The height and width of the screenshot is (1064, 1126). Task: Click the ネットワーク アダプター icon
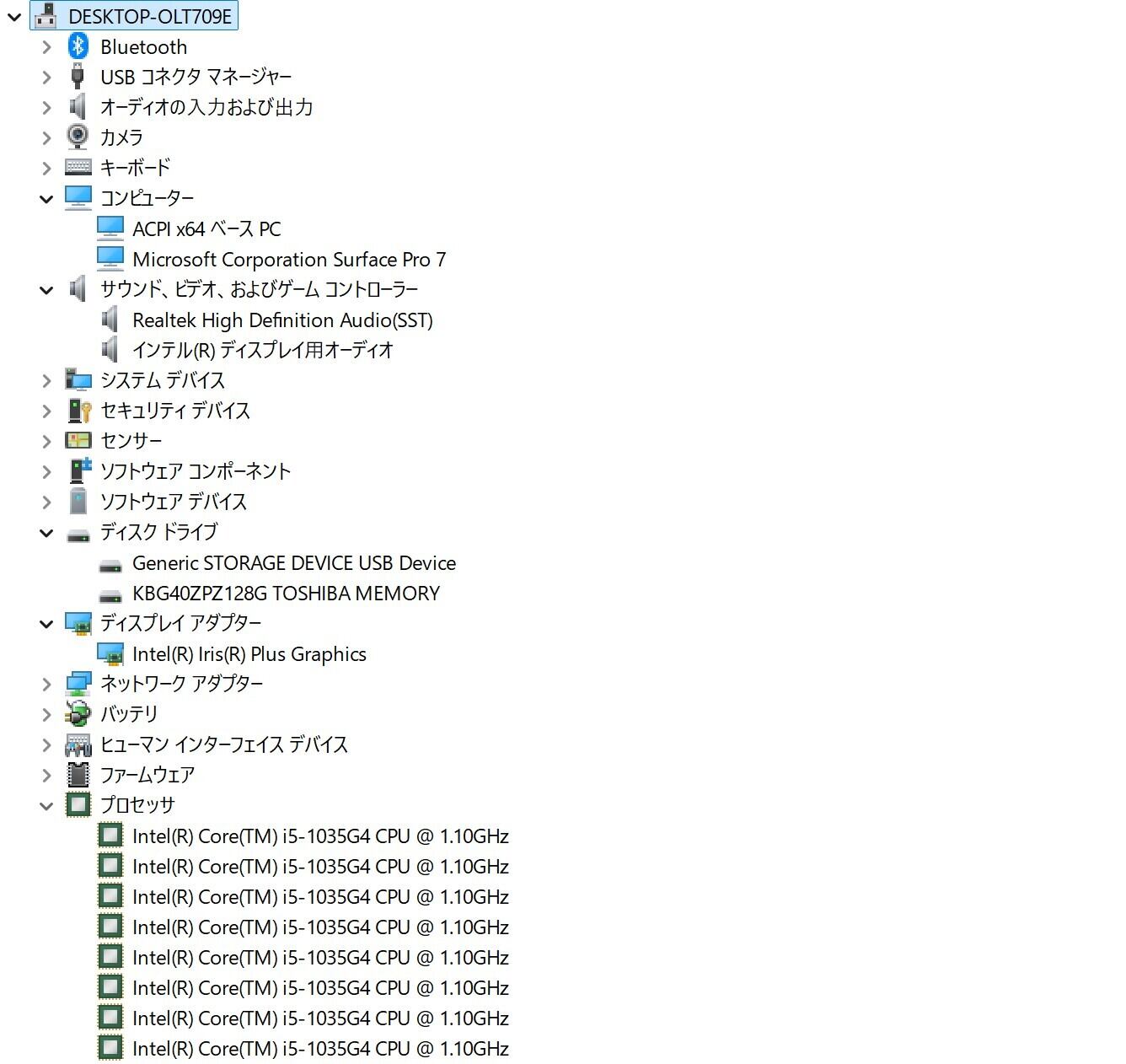coord(78,684)
